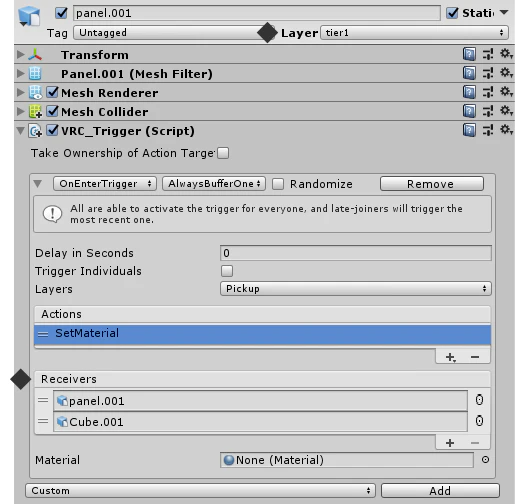Open Transform help reference icon
Image resolution: width=515 pixels, height=504 pixels.
(x=469, y=54)
